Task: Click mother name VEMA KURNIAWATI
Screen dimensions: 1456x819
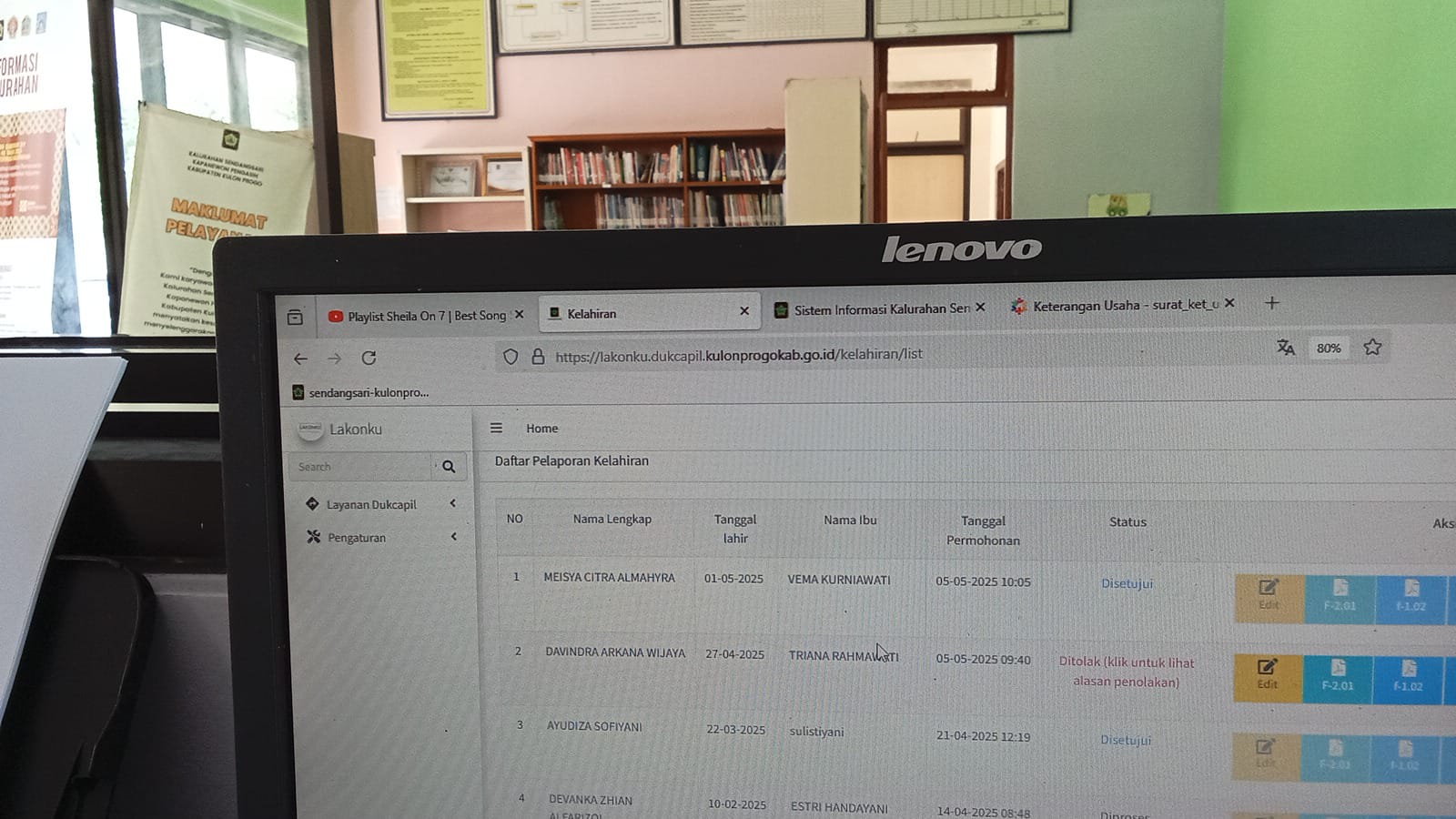Action: tap(839, 580)
